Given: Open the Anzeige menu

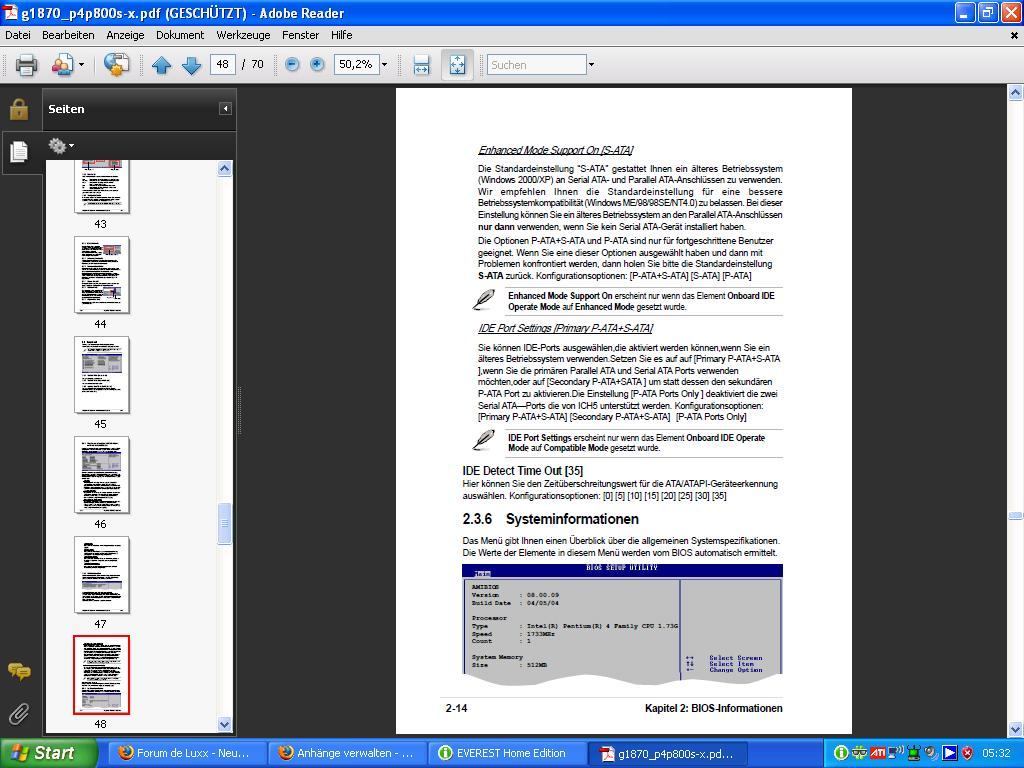Looking at the screenshot, I should pyautogui.click(x=125, y=35).
